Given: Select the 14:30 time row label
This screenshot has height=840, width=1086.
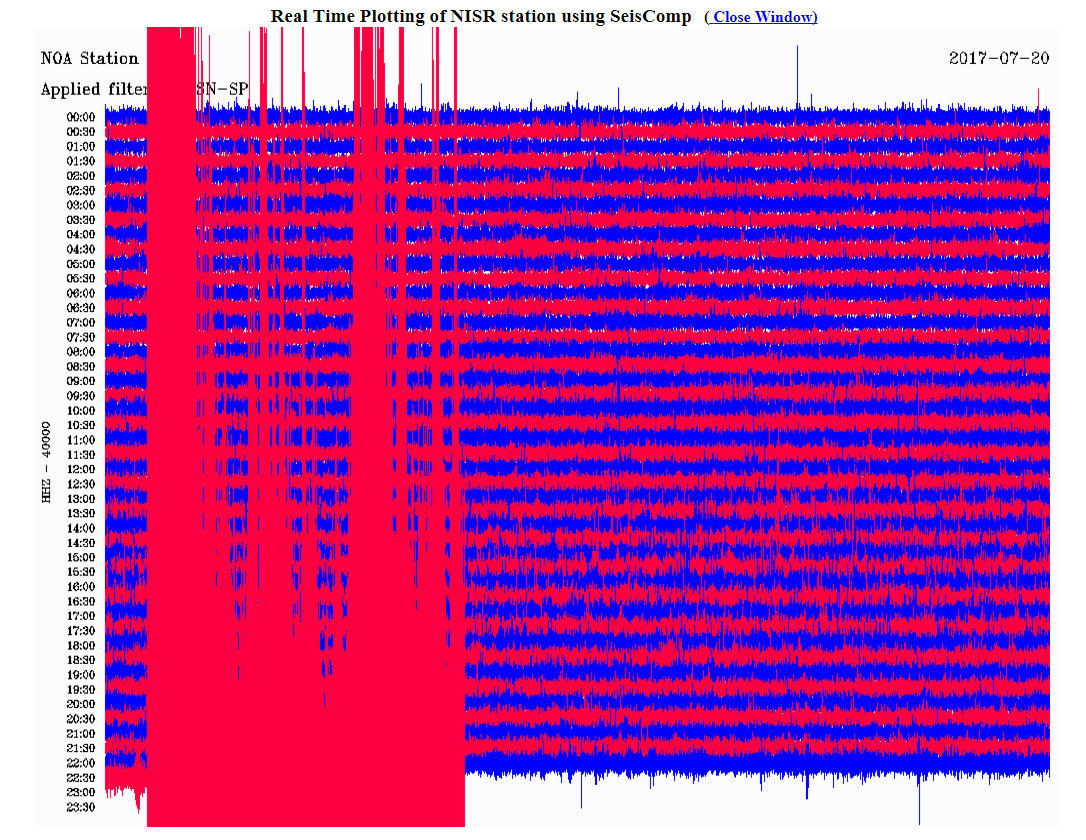Looking at the screenshot, I should tap(81, 542).
